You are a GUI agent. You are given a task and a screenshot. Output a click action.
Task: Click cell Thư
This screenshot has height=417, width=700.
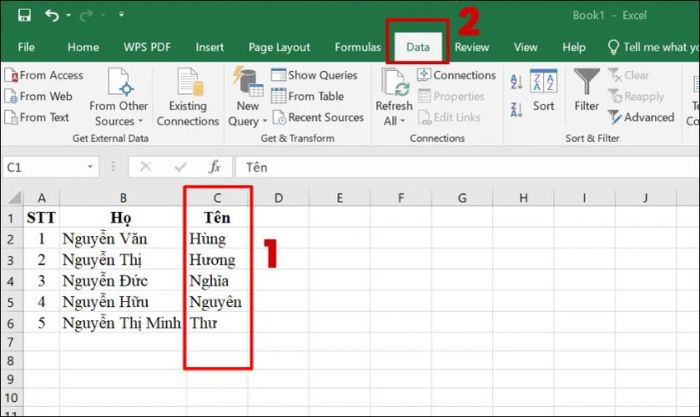point(217,323)
